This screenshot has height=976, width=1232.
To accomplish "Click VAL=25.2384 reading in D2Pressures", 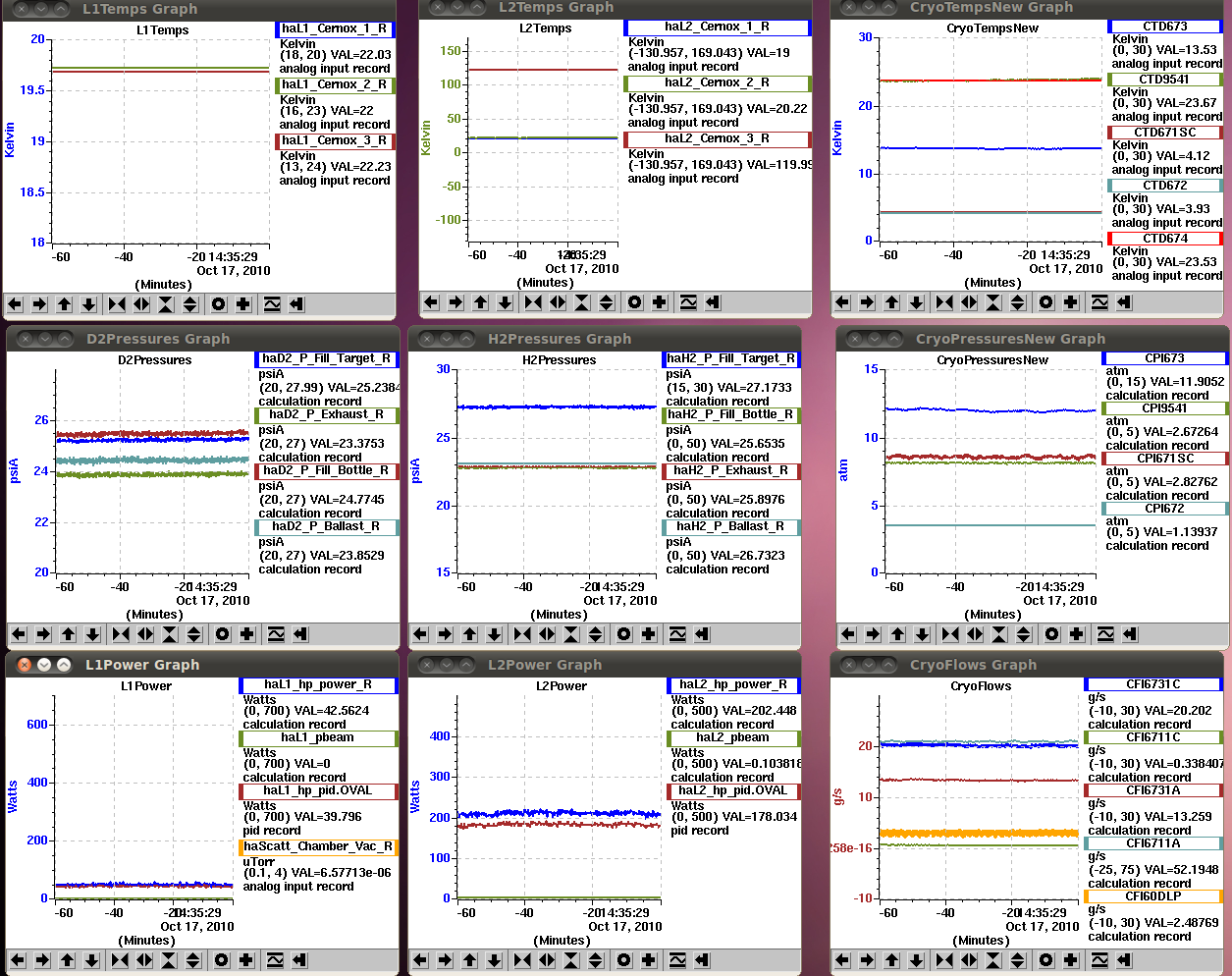I will click(x=363, y=388).
